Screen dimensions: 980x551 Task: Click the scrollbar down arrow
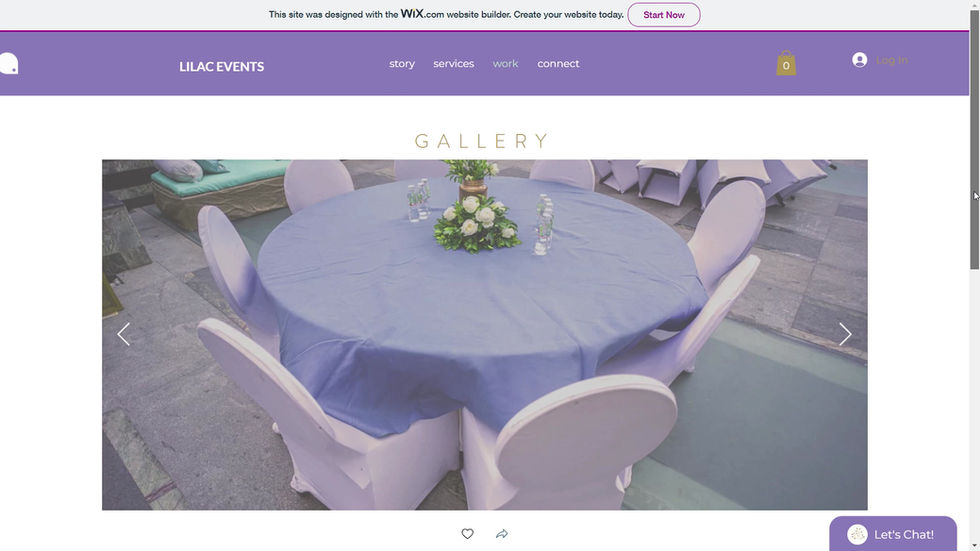974,547
